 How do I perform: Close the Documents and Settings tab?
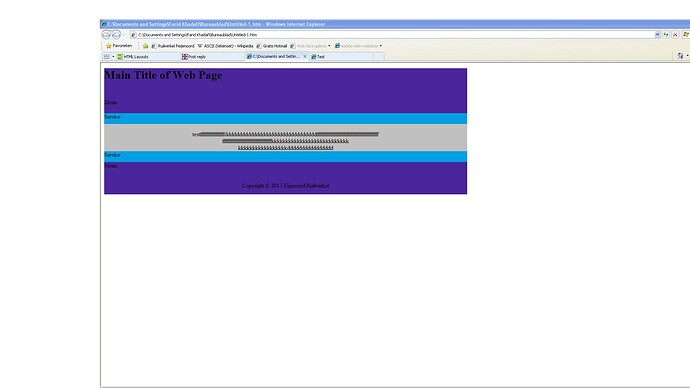pos(305,56)
